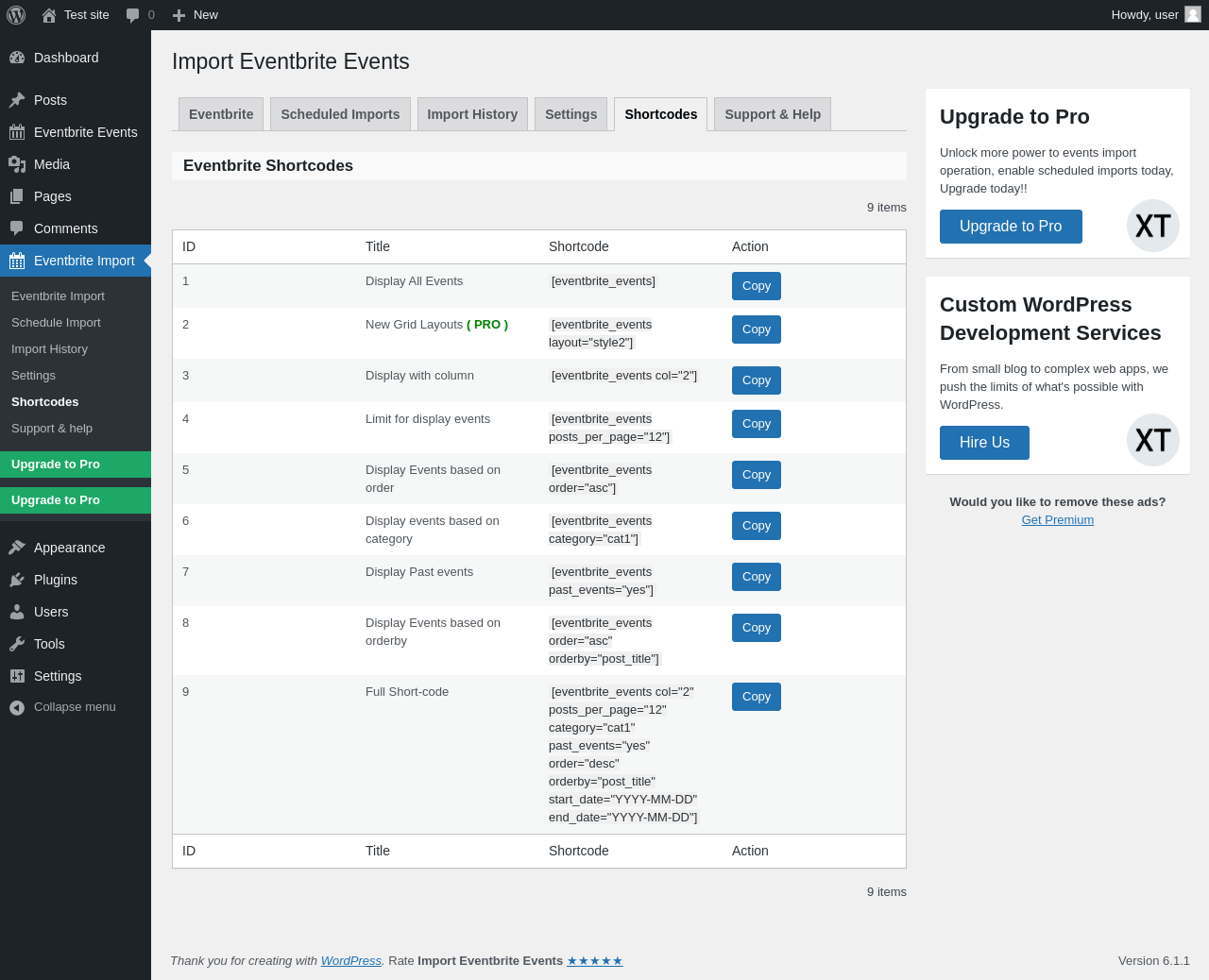The width and height of the screenshot is (1209, 980).
Task: Open the Settings tab
Action: pyautogui.click(x=571, y=114)
